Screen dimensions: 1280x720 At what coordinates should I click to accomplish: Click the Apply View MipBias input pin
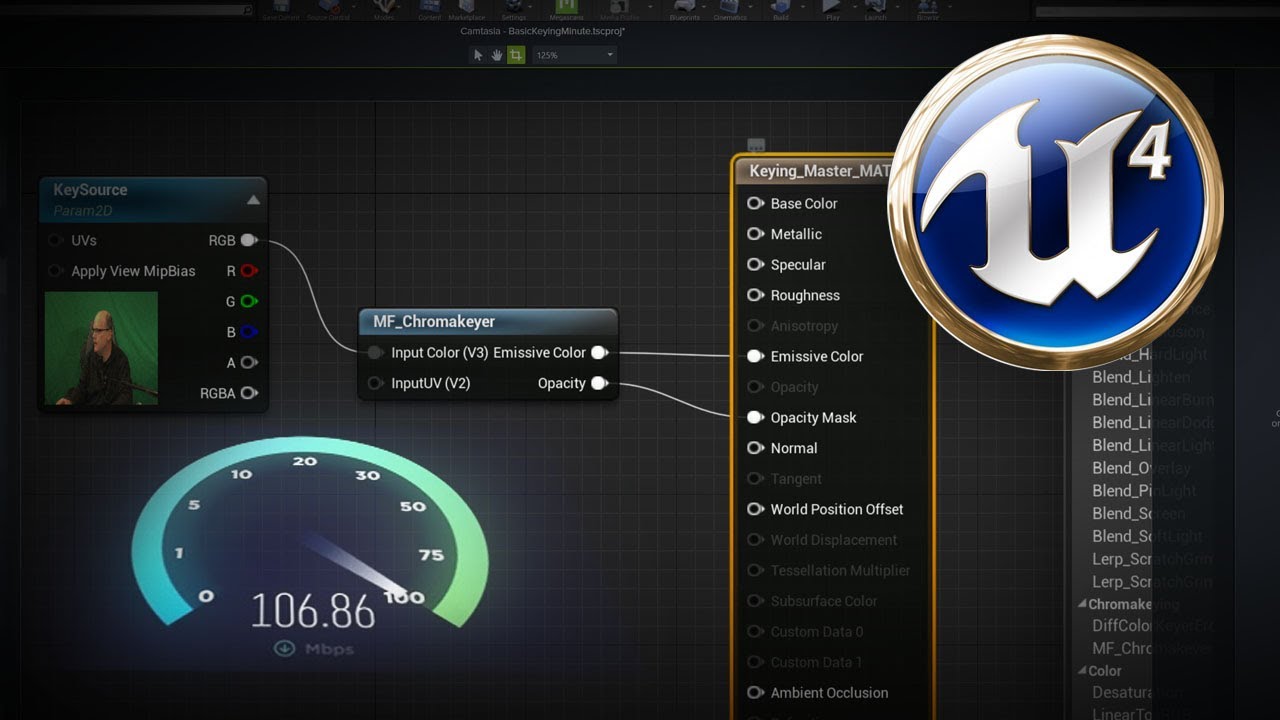(55, 271)
